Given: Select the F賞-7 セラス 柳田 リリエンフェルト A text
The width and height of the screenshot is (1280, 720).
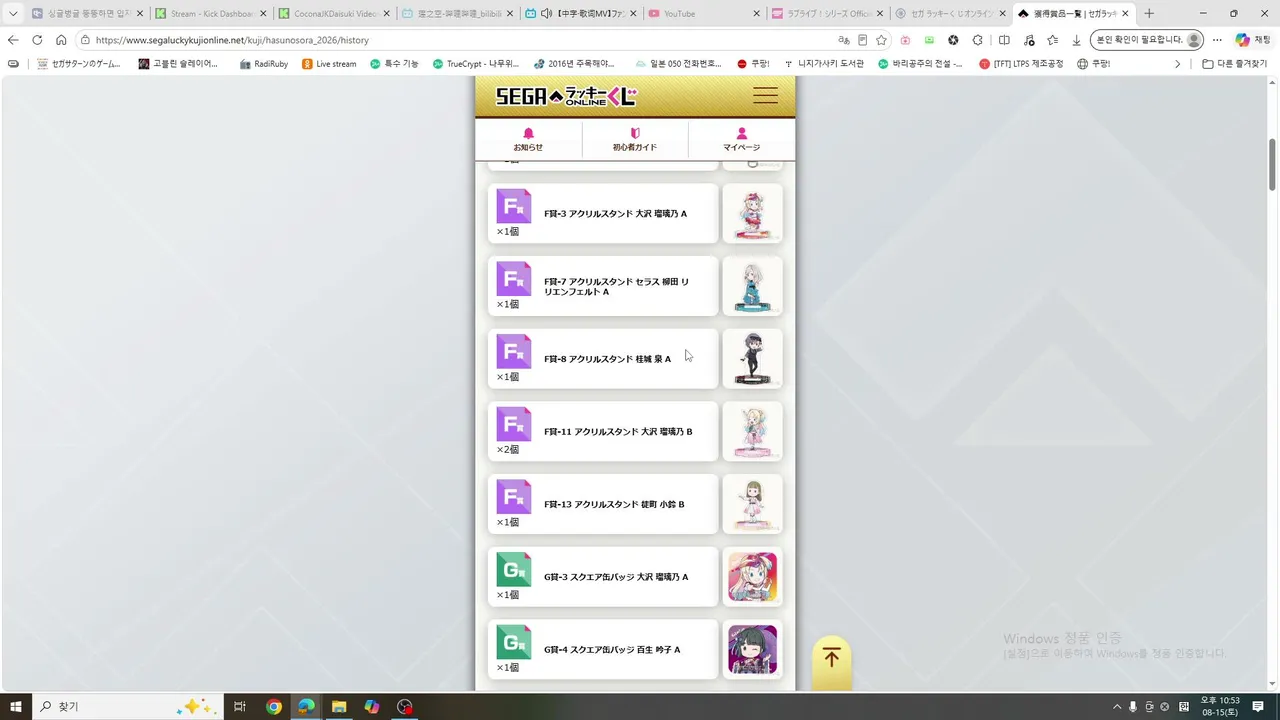Looking at the screenshot, I should 616,287.
